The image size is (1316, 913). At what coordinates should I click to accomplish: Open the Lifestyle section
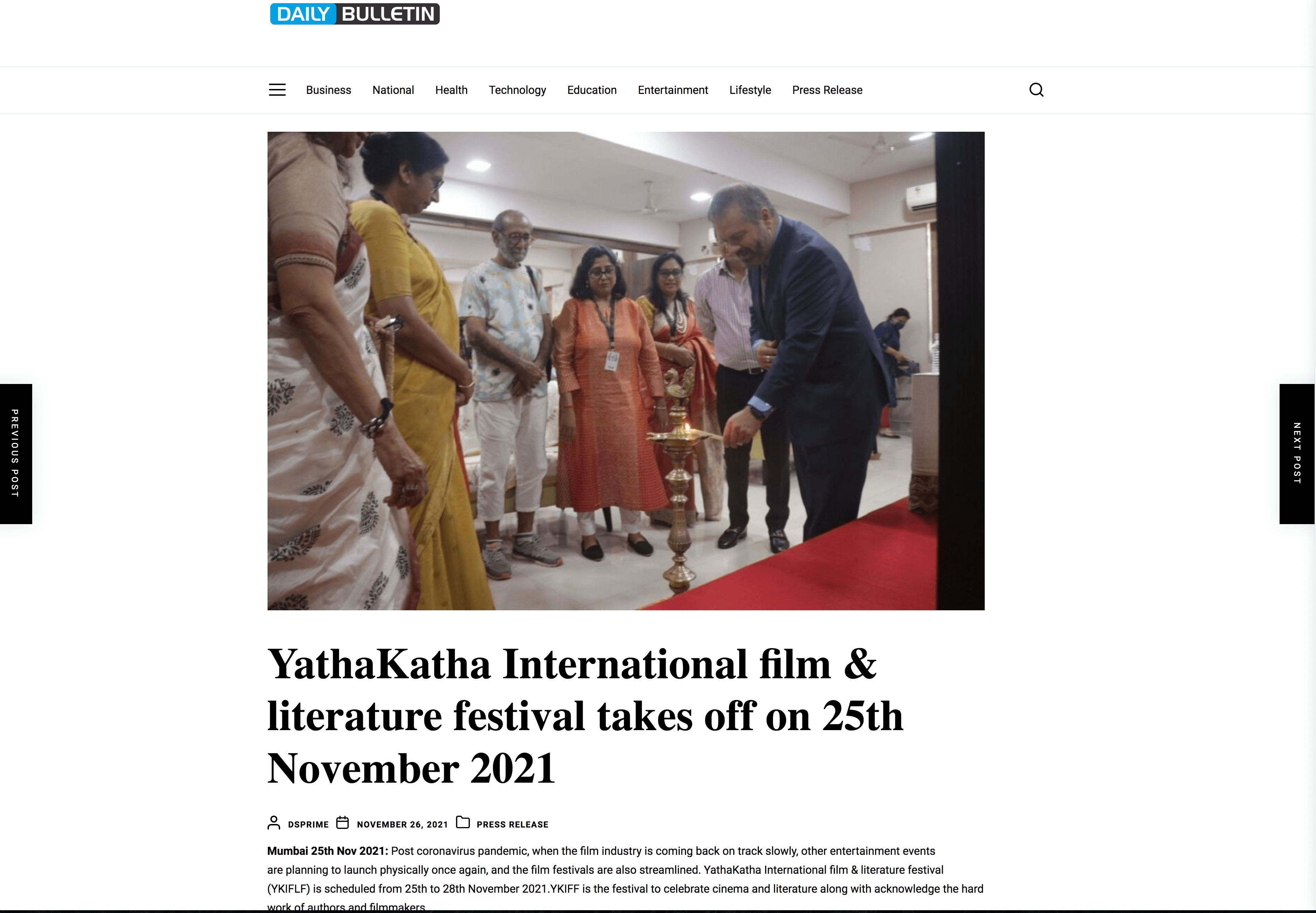click(x=750, y=90)
